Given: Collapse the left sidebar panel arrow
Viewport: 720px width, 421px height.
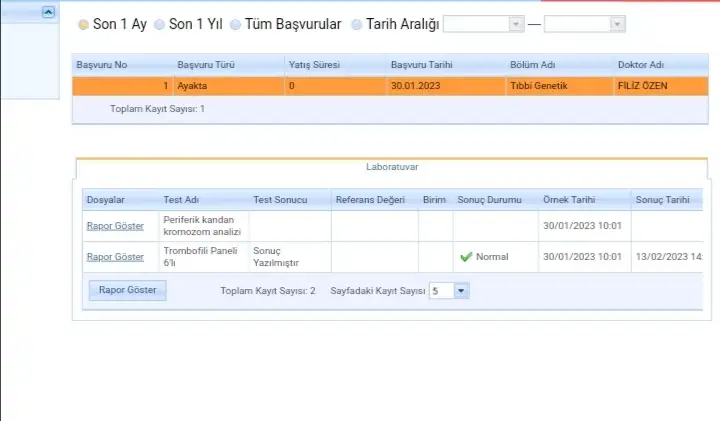Looking at the screenshot, I should point(48,12).
